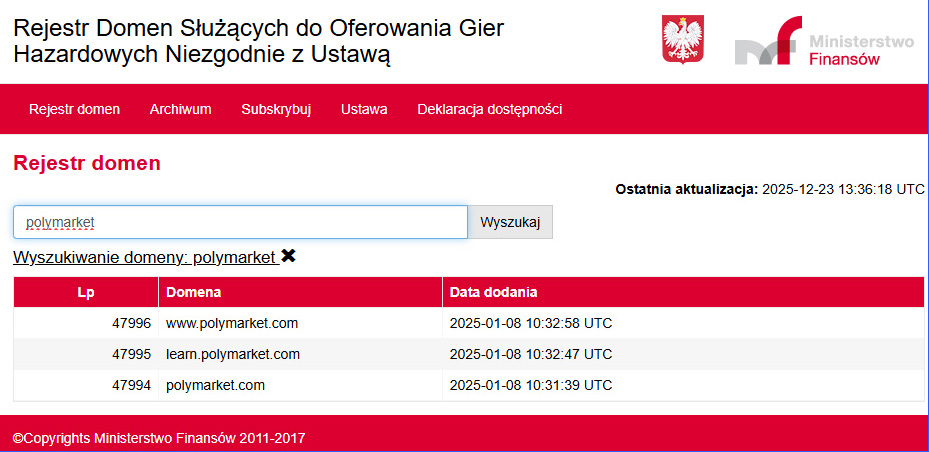The width and height of the screenshot is (929, 452).
Task: Click the Copyrights Ministerstwo Finansów footer text
Action: click(x=159, y=438)
